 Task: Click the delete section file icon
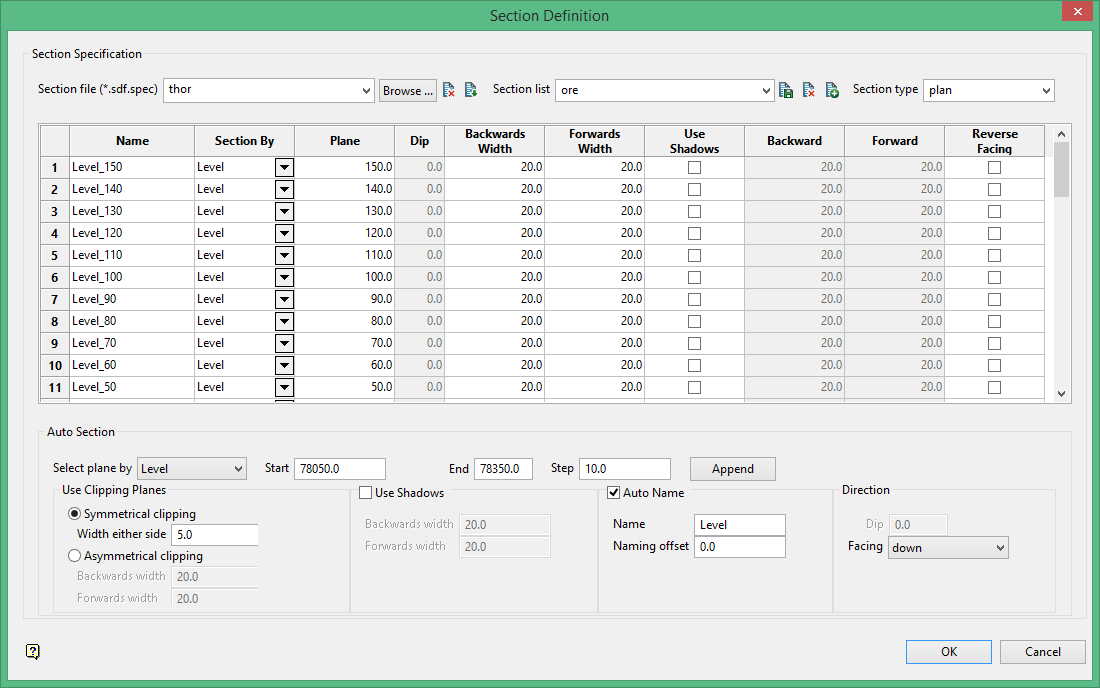point(449,90)
